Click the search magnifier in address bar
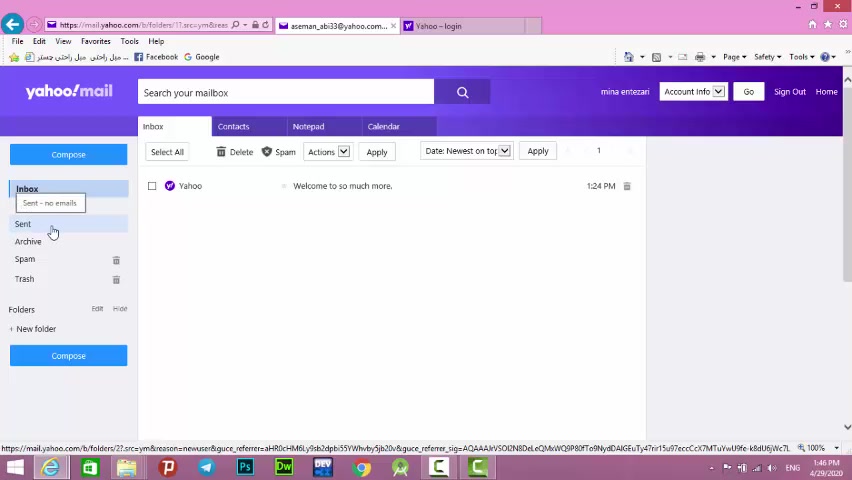The width and height of the screenshot is (852, 480). 235,24
